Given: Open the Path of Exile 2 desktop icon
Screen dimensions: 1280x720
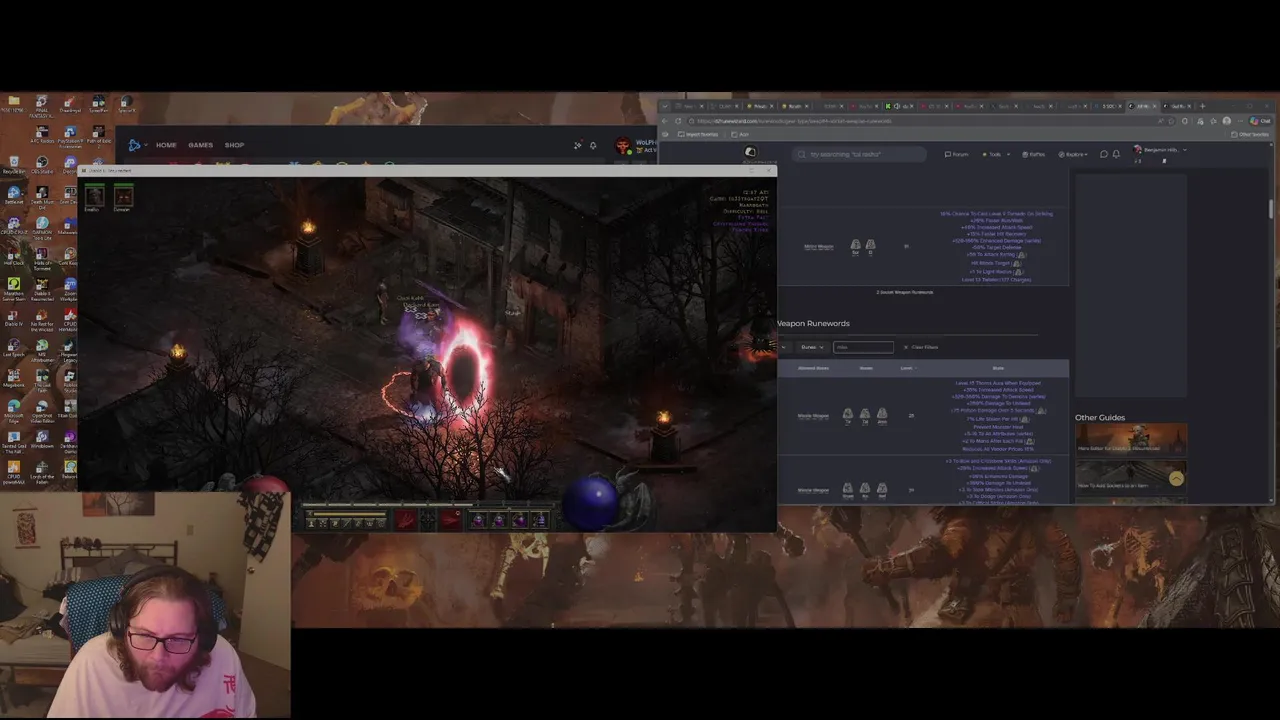Looking at the screenshot, I should pyautogui.click(x=98, y=135).
